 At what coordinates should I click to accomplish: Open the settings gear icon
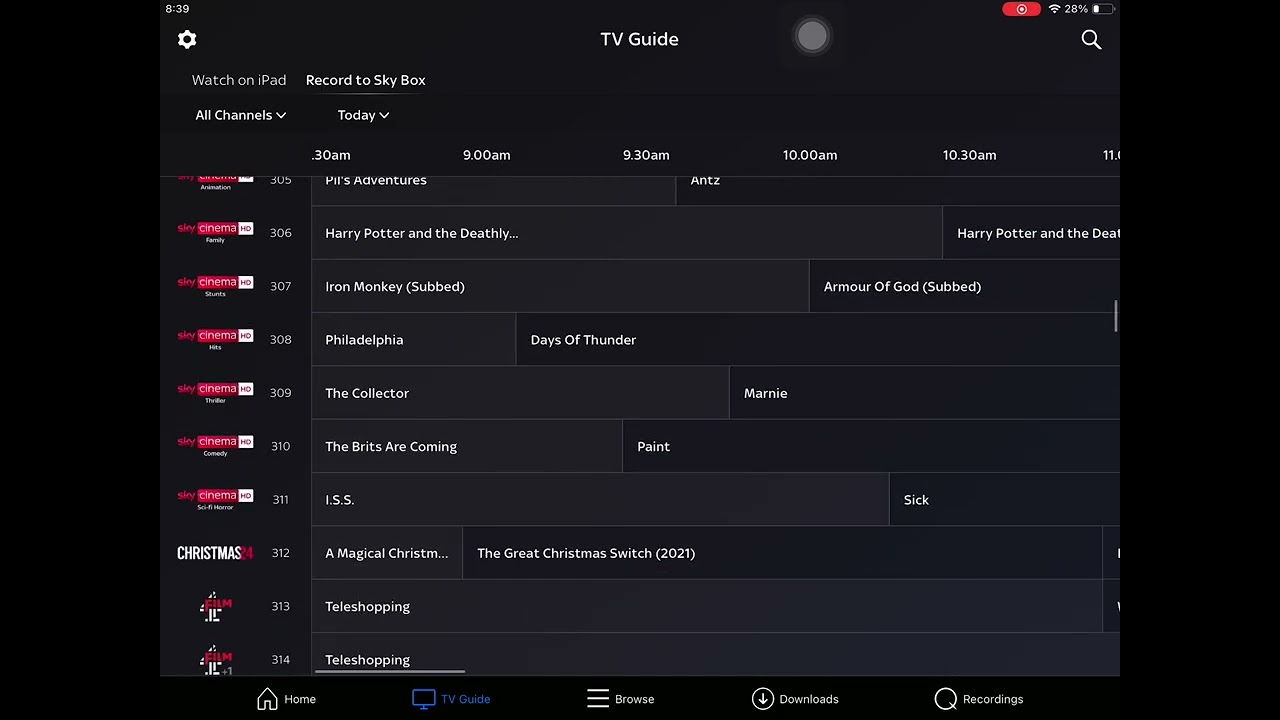coord(187,39)
